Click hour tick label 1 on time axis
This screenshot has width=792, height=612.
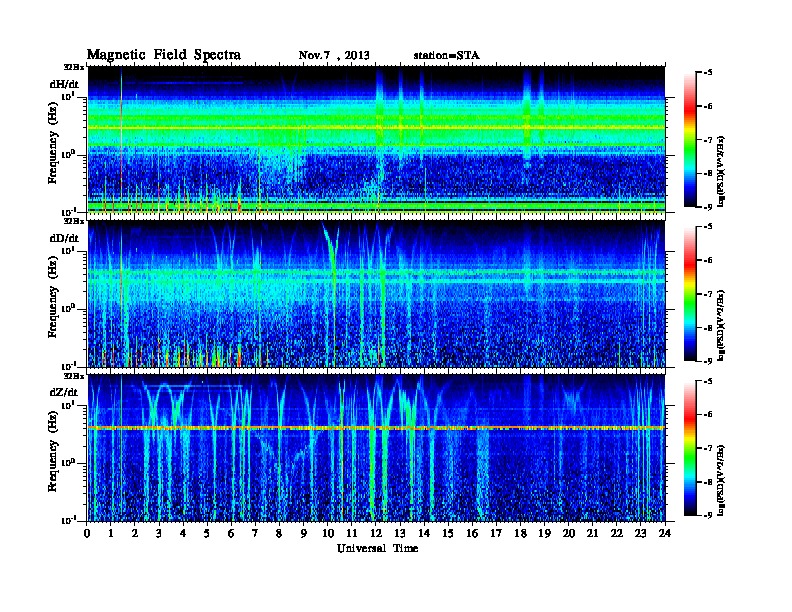tap(111, 533)
